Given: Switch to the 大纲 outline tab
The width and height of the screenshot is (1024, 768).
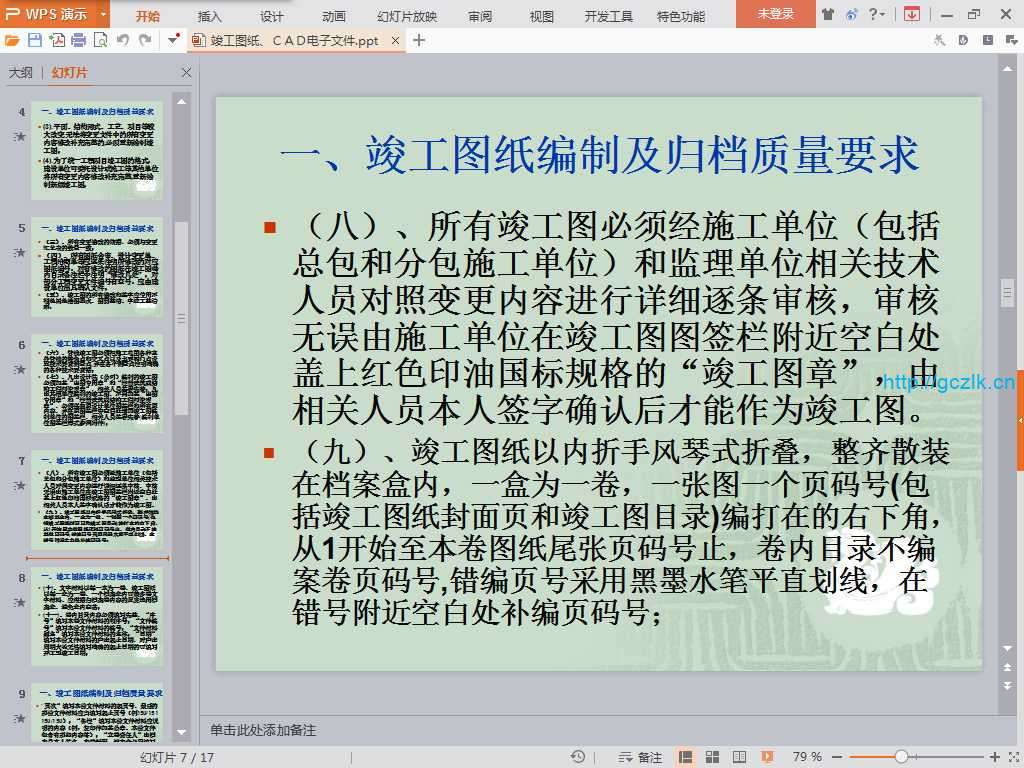Looking at the screenshot, I should [21, 73].
